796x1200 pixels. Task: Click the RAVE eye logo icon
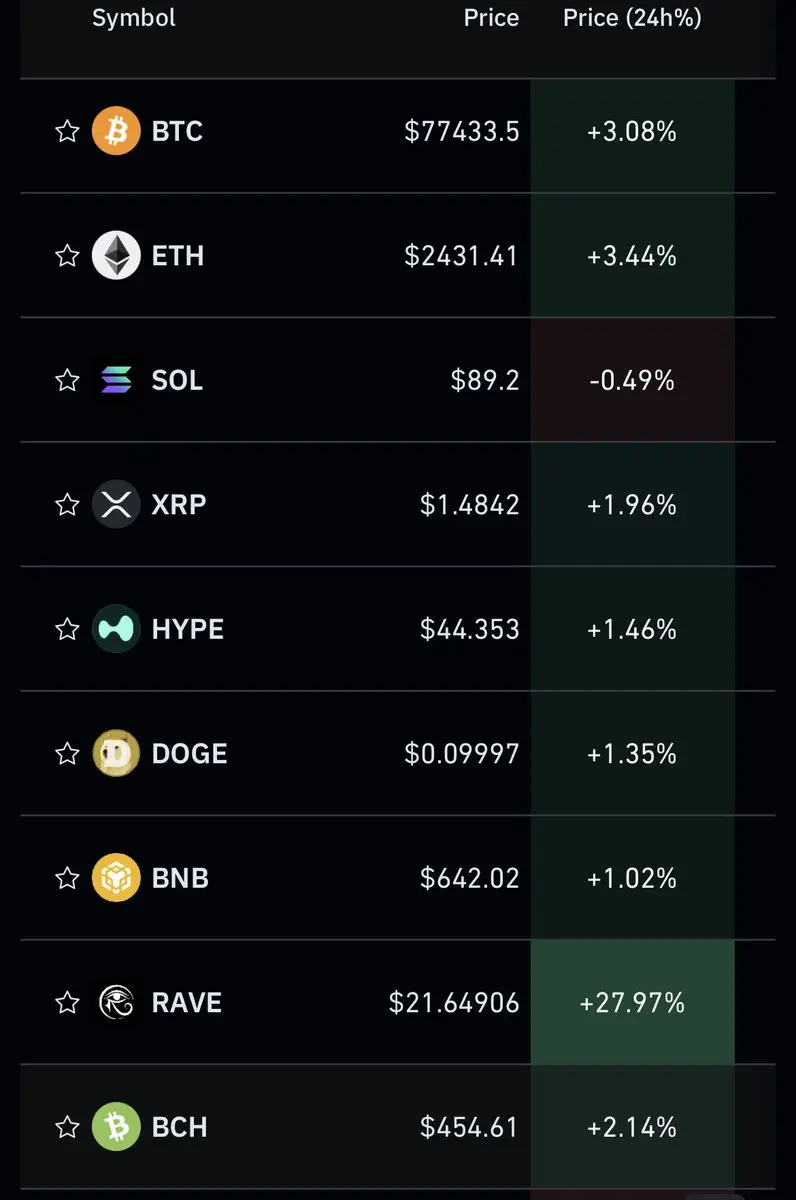(116, 1002)
